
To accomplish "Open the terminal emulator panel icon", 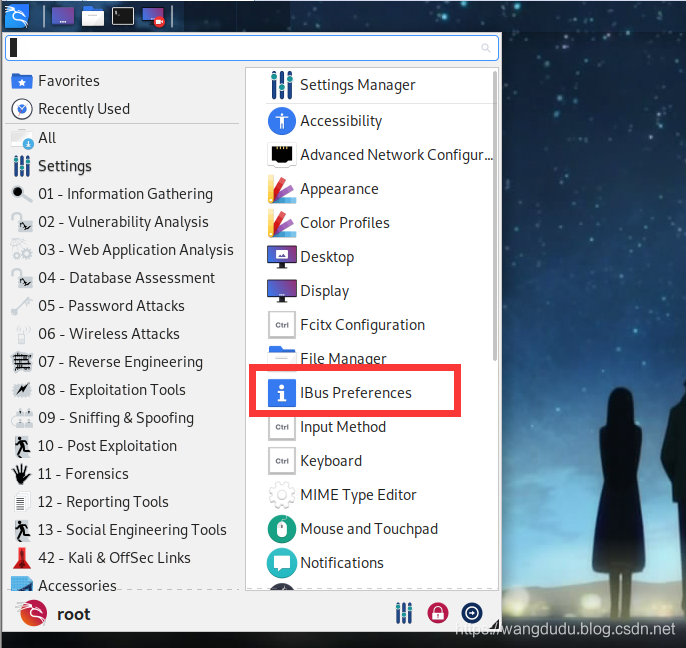I will click(122, 17).
